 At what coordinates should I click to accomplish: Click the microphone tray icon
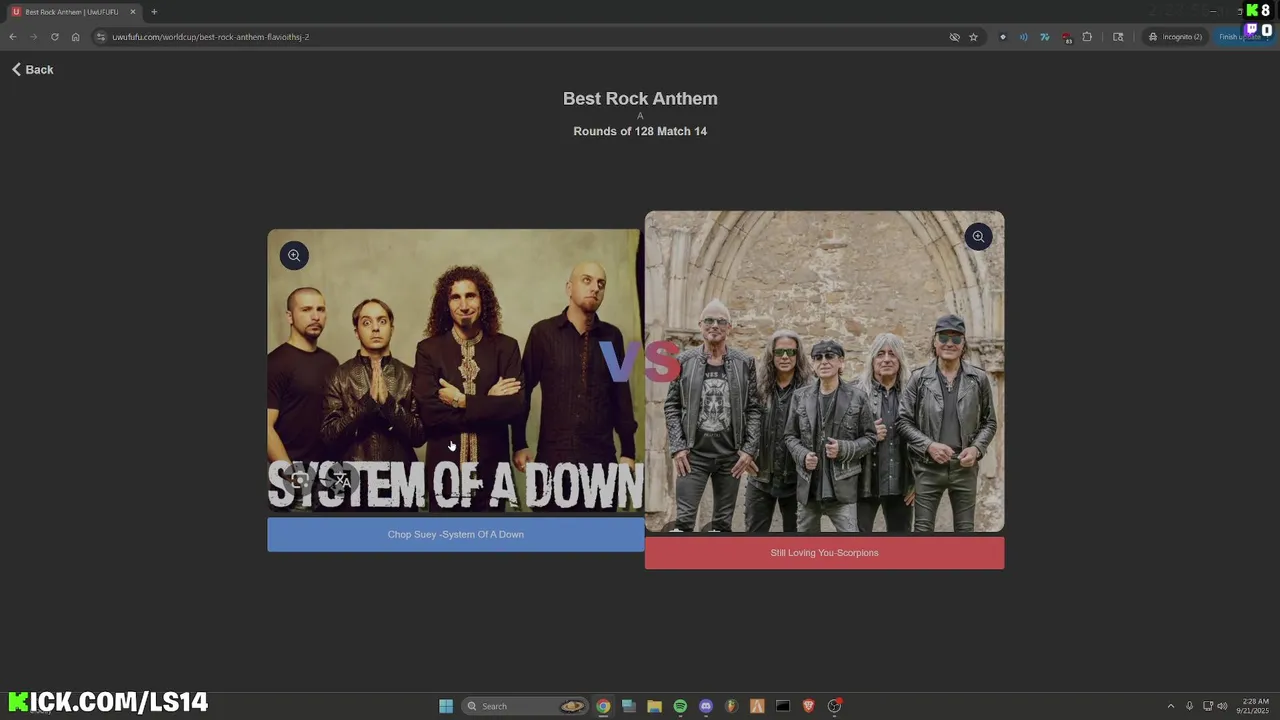(1189, 706)
